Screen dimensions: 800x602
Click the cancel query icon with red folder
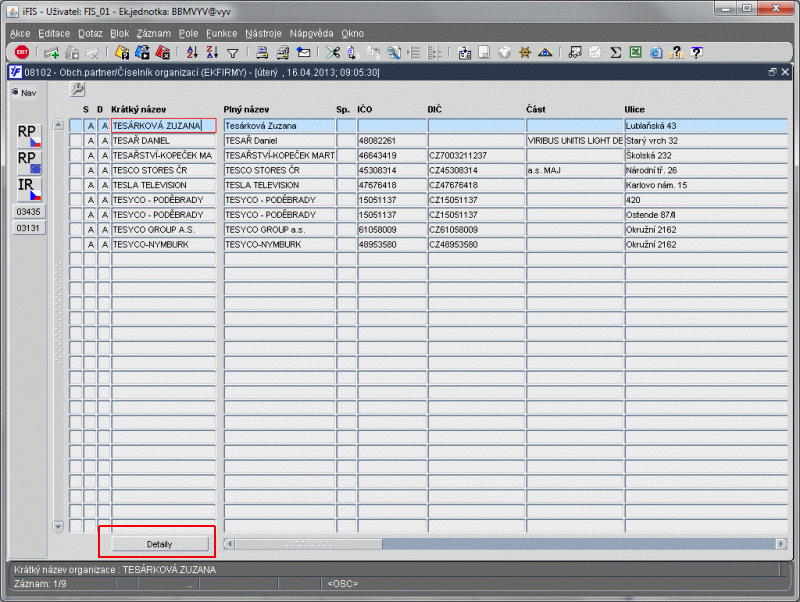coord(163,53)
